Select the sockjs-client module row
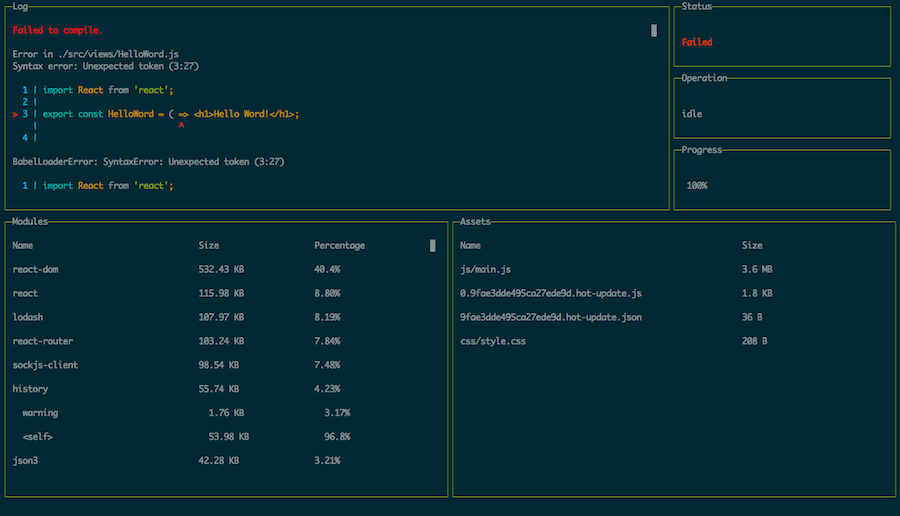Viewport: 900px width, 516px height. tap(221, 365)
